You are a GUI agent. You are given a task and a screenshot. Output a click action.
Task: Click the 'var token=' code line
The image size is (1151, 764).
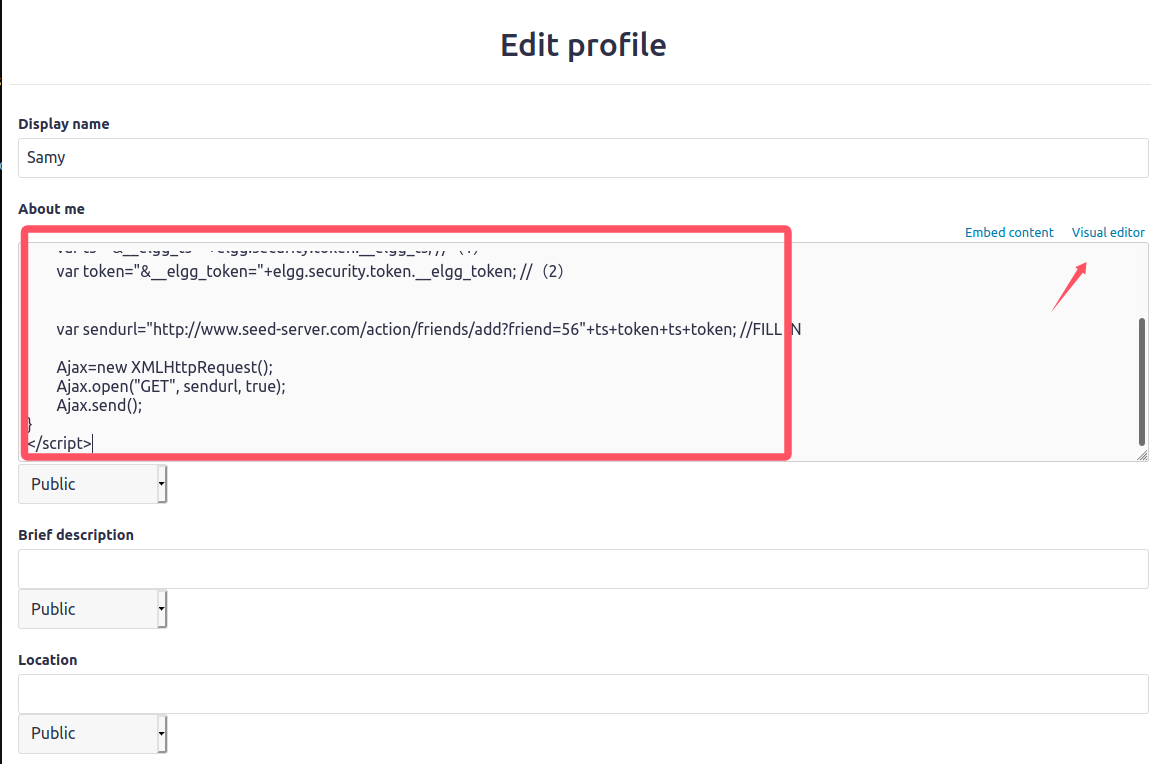click(x=310, y=272)
